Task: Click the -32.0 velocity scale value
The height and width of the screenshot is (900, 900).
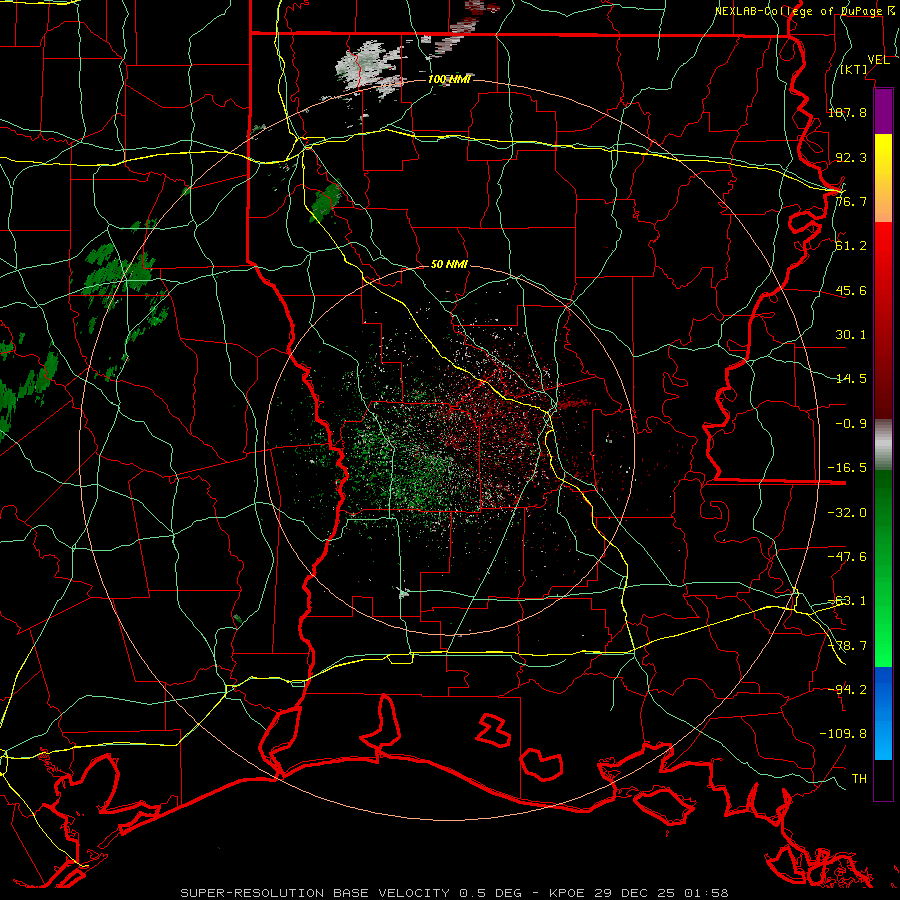Action: 847,513
